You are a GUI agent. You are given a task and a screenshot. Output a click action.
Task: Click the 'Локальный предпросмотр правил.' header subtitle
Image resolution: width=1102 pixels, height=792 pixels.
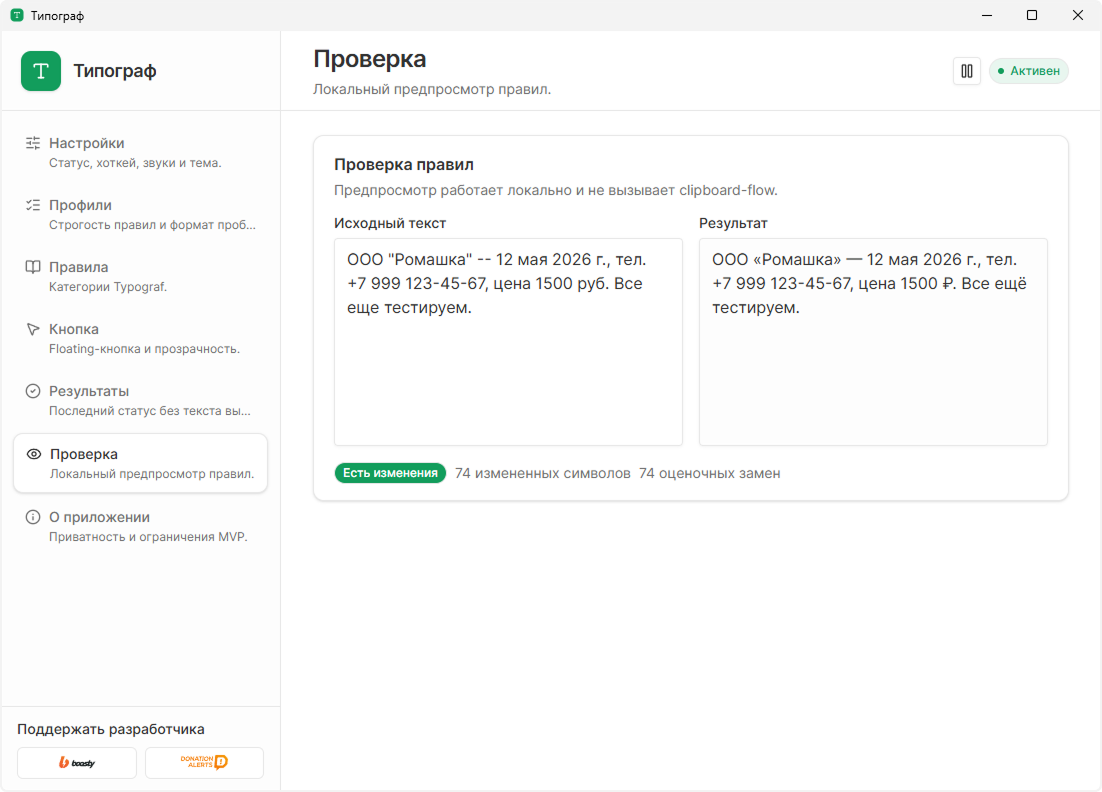[432, 90]
